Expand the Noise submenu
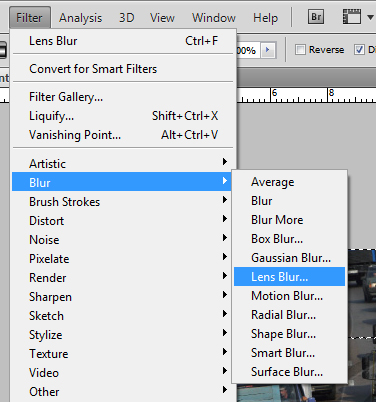Screen dimensions: 376x402 (122, 240)
